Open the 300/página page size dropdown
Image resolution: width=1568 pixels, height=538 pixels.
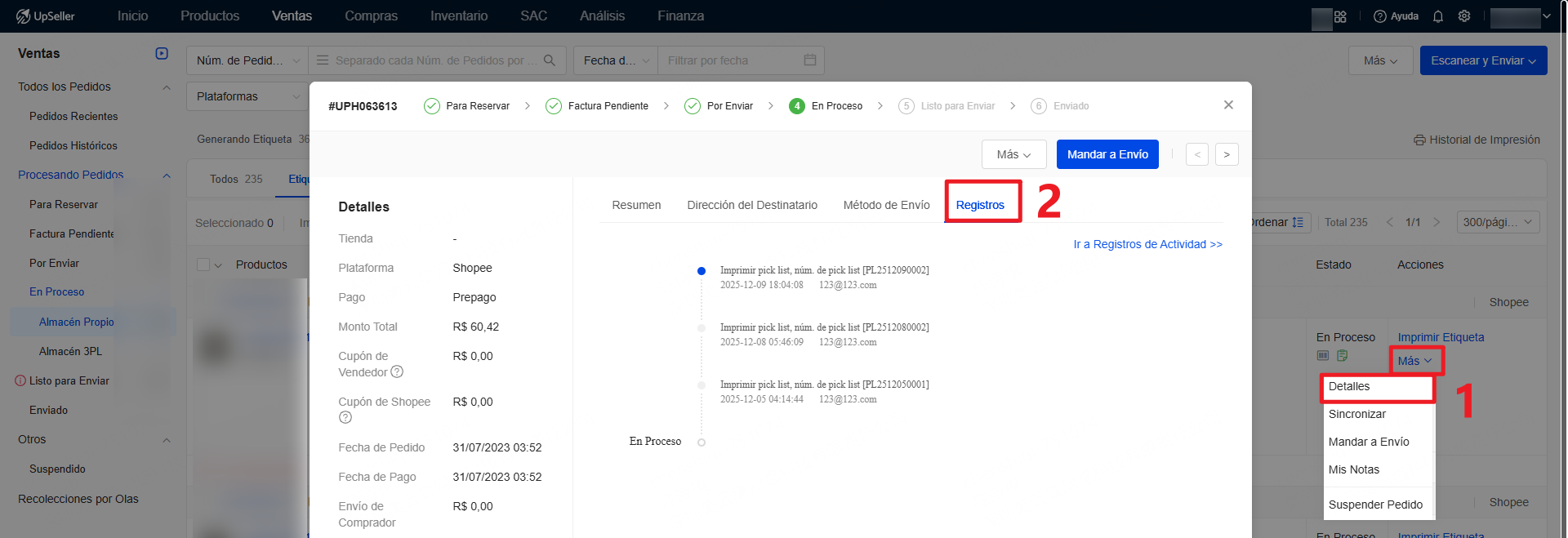(x=1498, y=222)
